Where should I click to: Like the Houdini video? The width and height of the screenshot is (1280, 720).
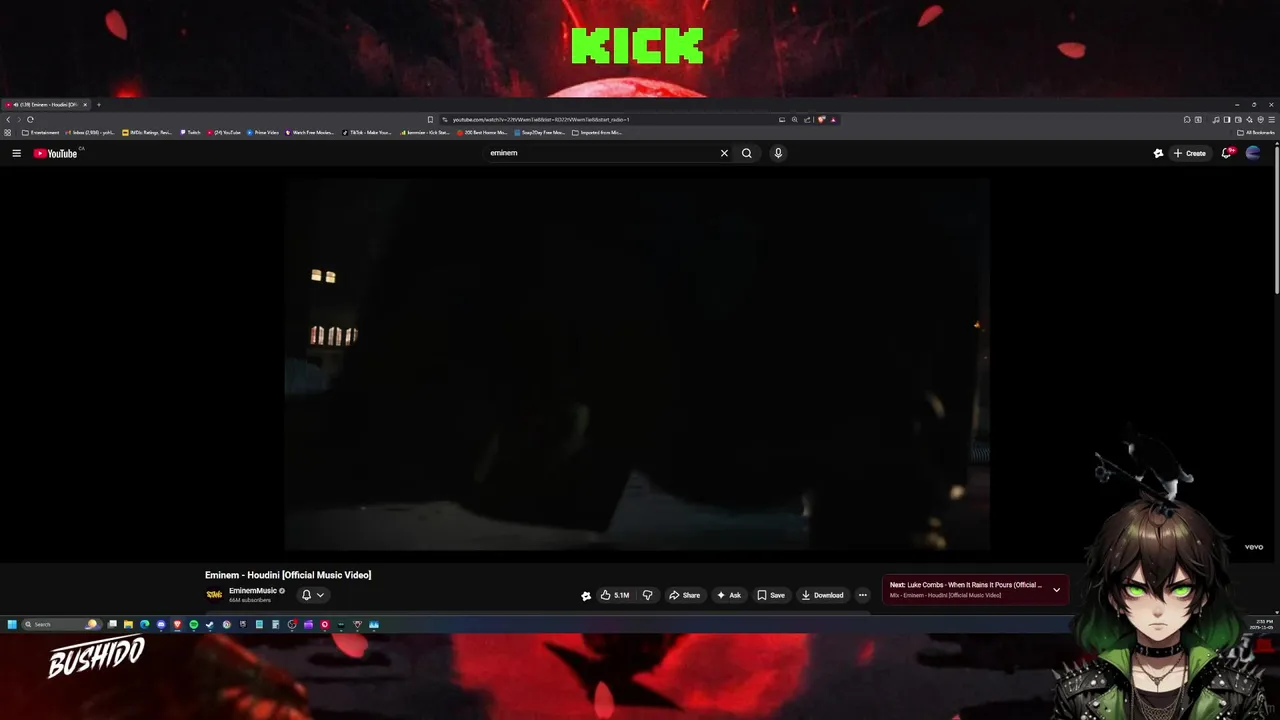(x=614, y=595)
